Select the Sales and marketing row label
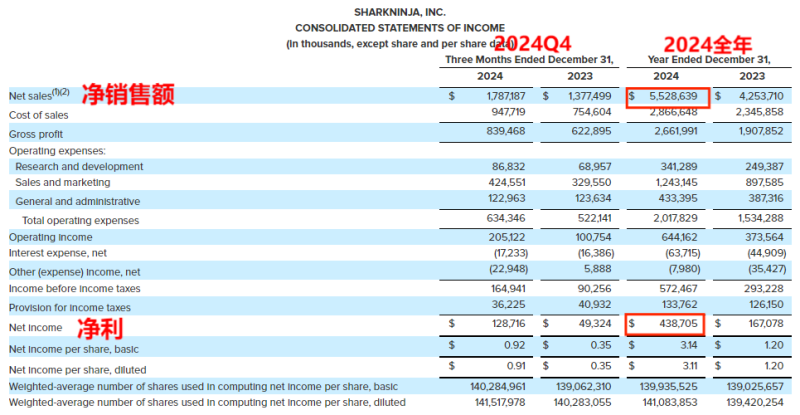This screenshot has height=415, width=800. (66, 183)
